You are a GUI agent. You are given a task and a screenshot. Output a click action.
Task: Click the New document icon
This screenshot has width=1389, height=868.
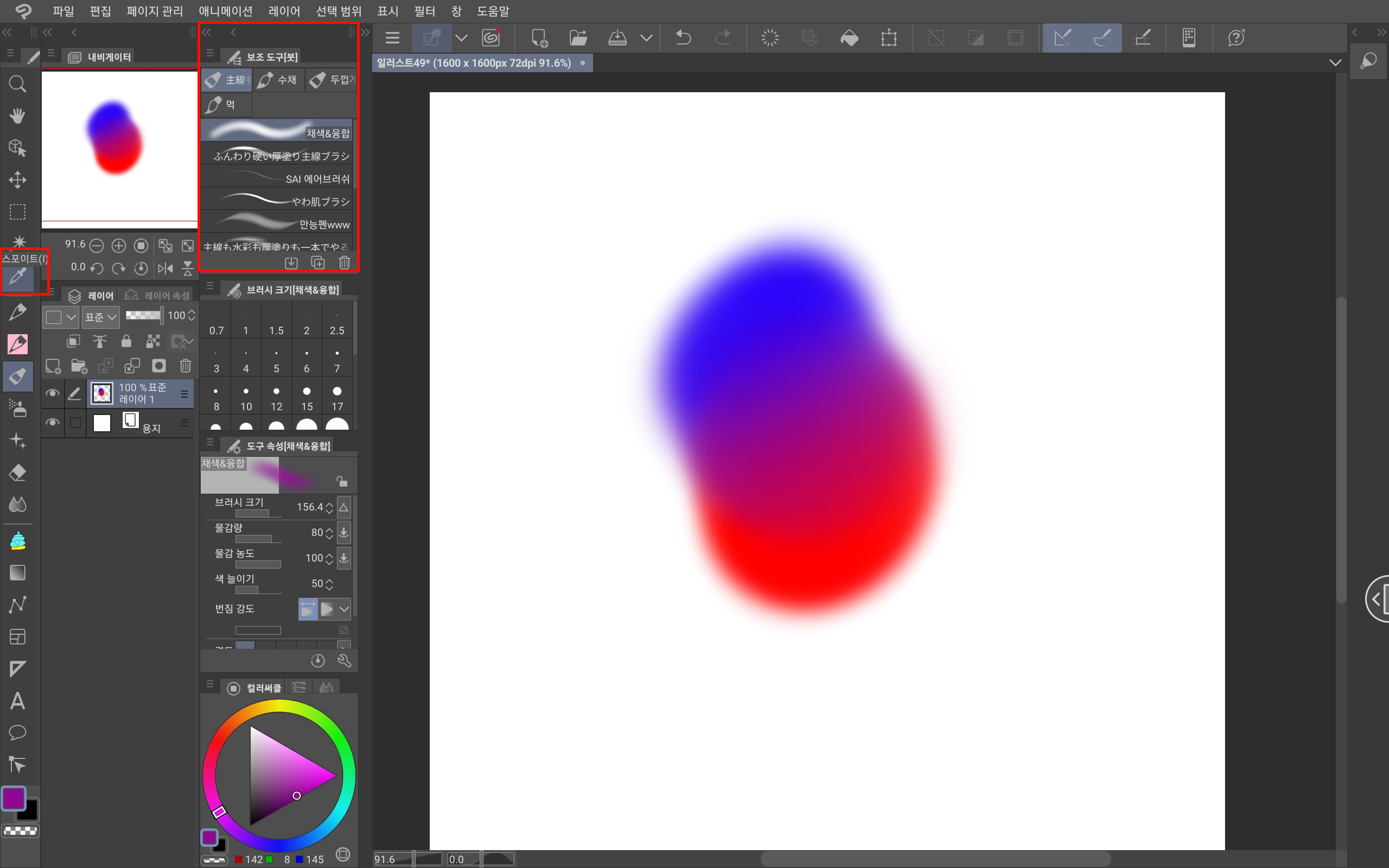click(539, 38)
